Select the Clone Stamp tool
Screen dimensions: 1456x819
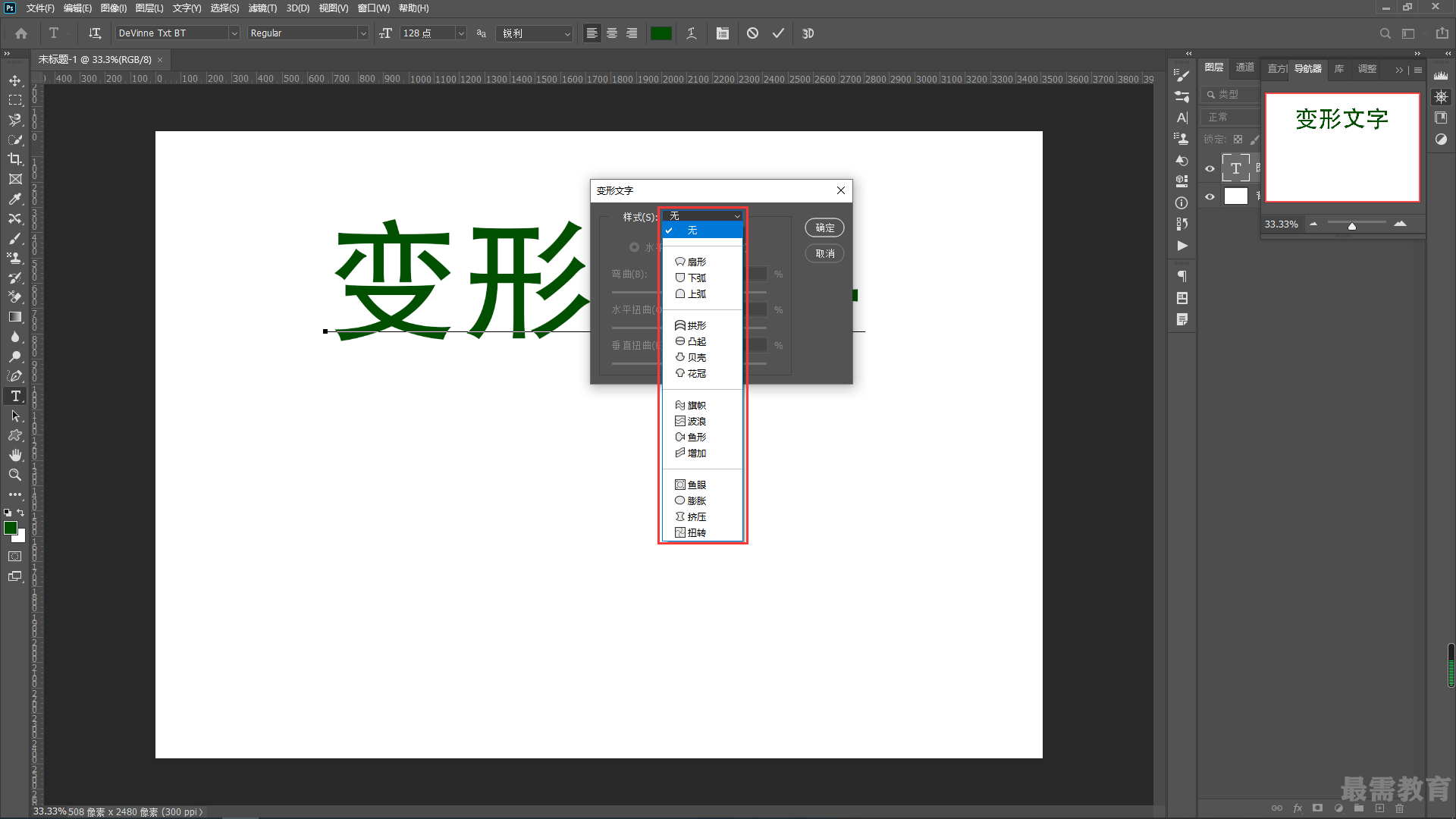(x=15, y=258)
